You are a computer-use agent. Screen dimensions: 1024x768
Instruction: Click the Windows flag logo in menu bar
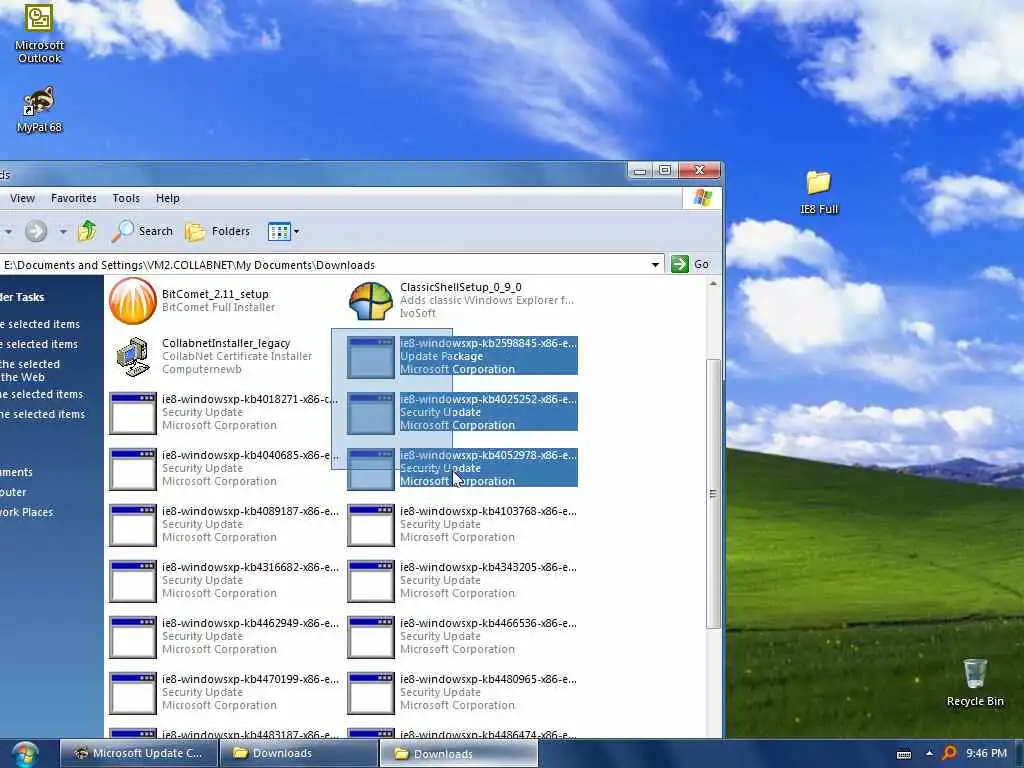[703, 198]
